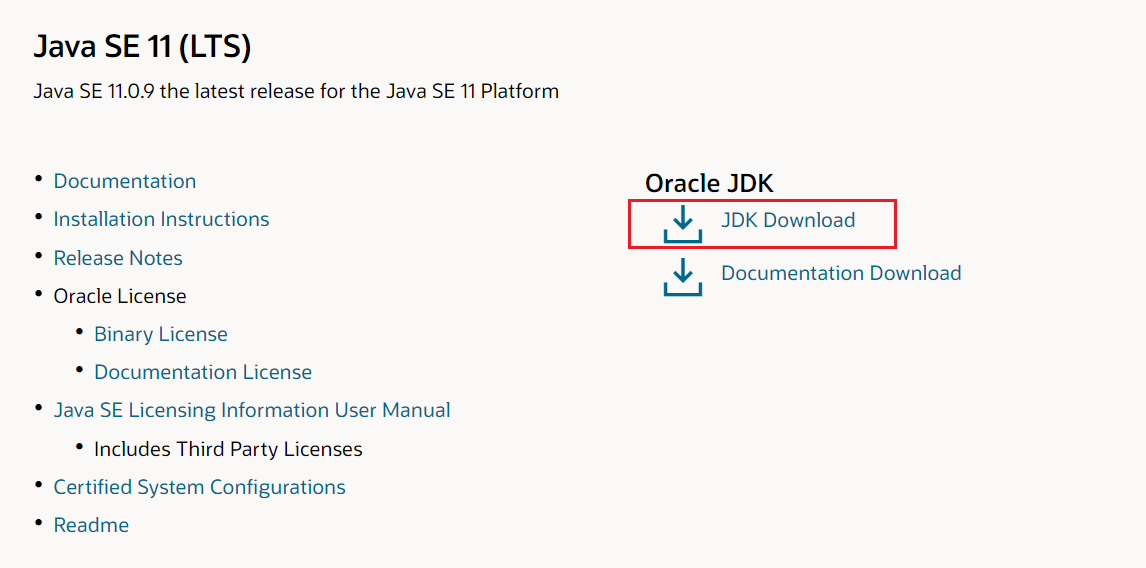Click the Oracle License list item text
This screenshot has height=568, width=1146.
120,296
